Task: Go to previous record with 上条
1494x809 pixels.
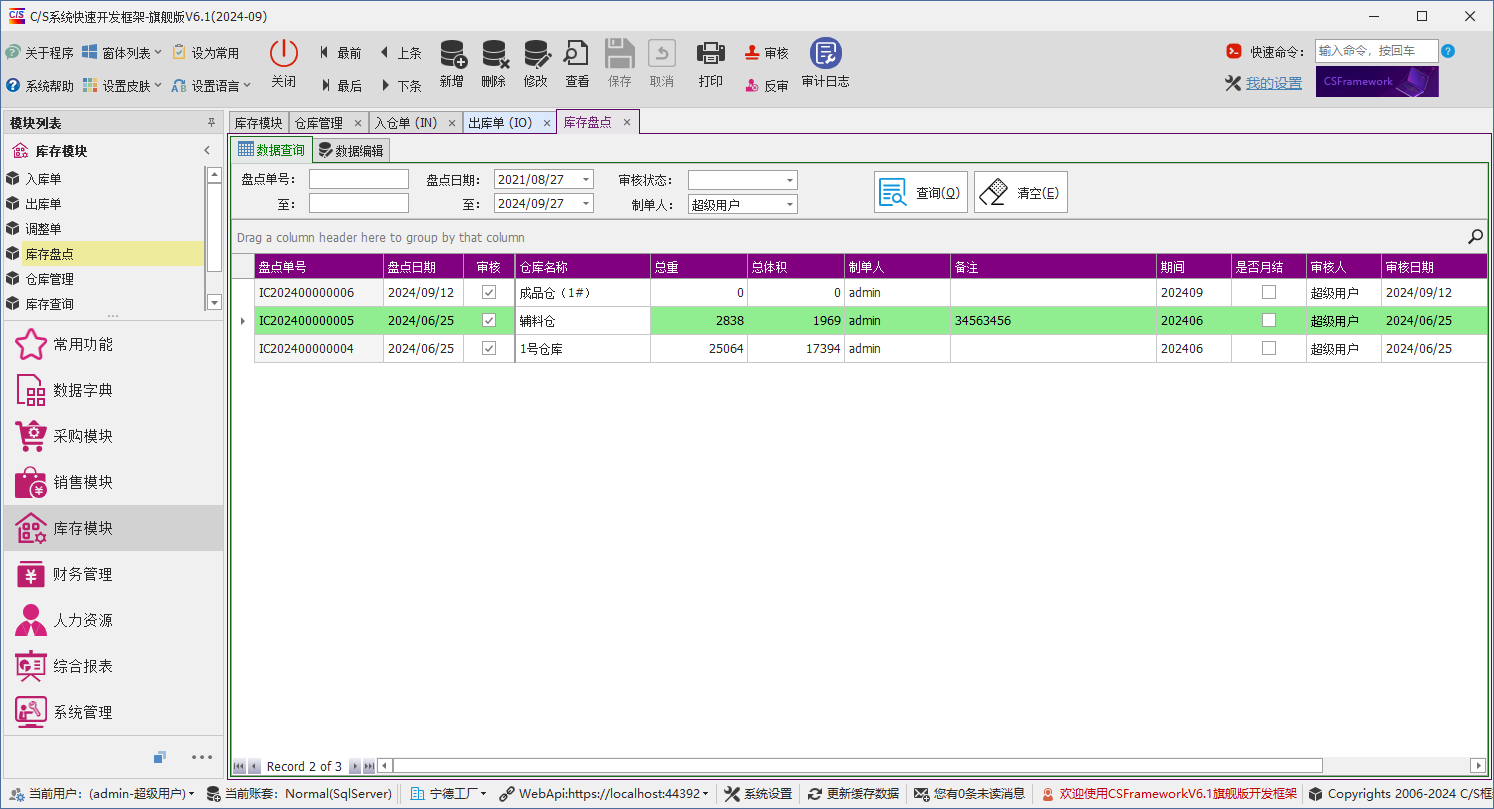Action: (400, 53)
